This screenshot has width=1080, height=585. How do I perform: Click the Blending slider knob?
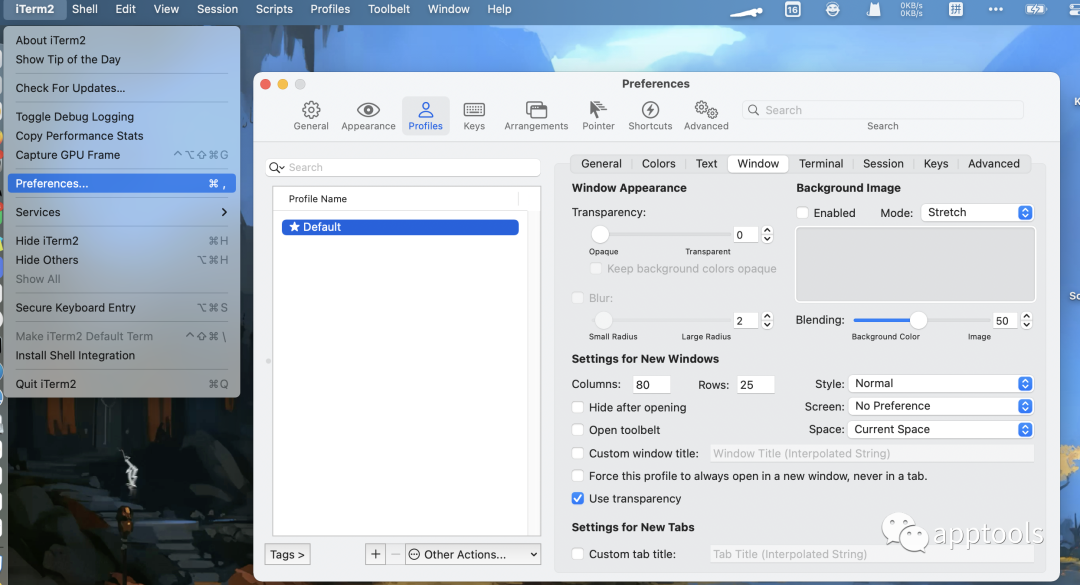918,320
